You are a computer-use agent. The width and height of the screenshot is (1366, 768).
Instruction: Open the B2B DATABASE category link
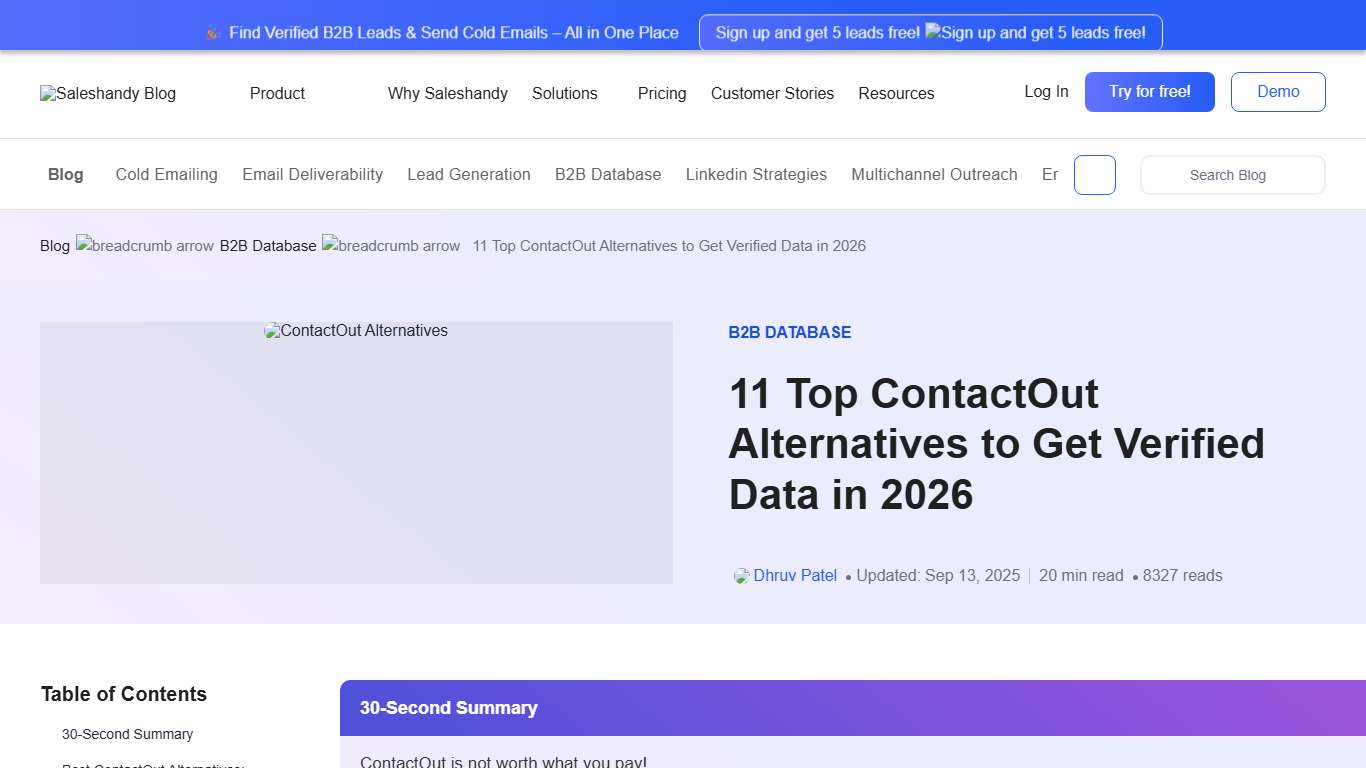789,332
